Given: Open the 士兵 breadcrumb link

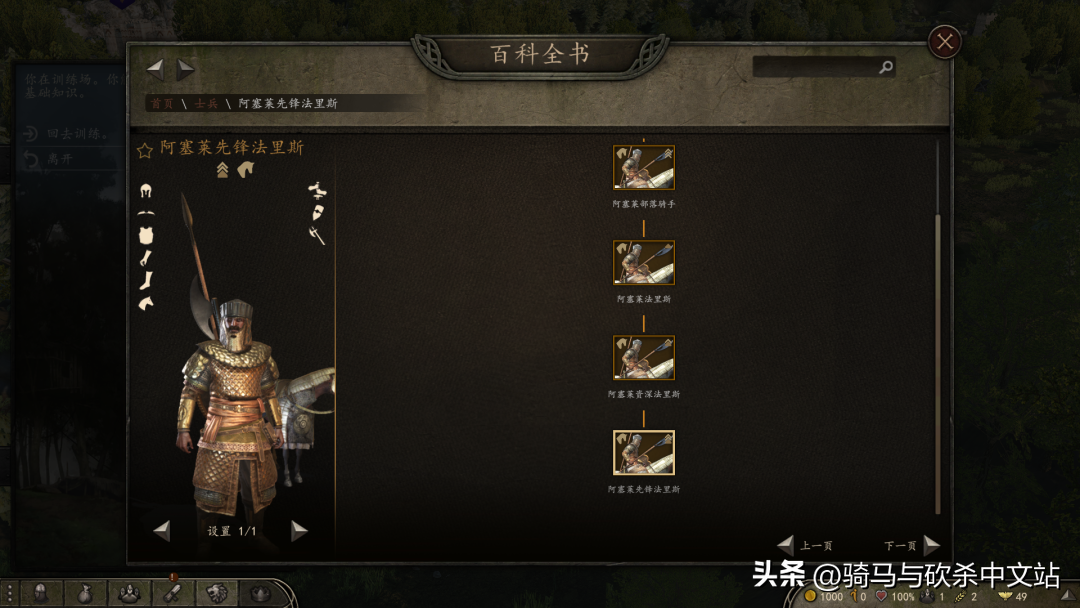Looking at the screenshot, I should (206, 103).
